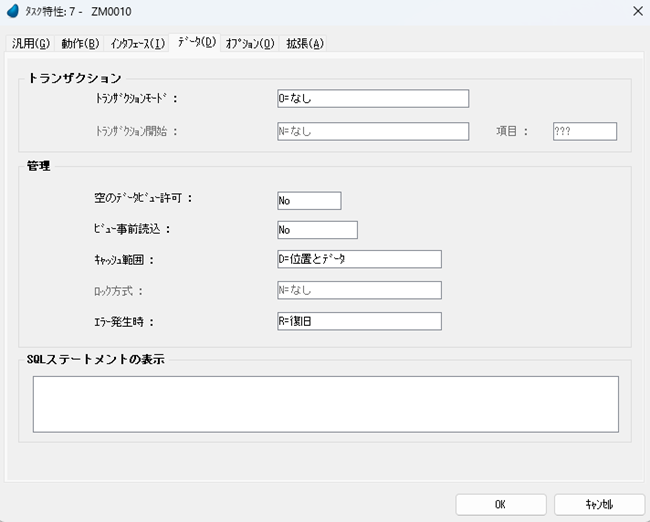Open the 拡張(A) tab
Viewport: 650px width, 522px height.
point(305,44)
